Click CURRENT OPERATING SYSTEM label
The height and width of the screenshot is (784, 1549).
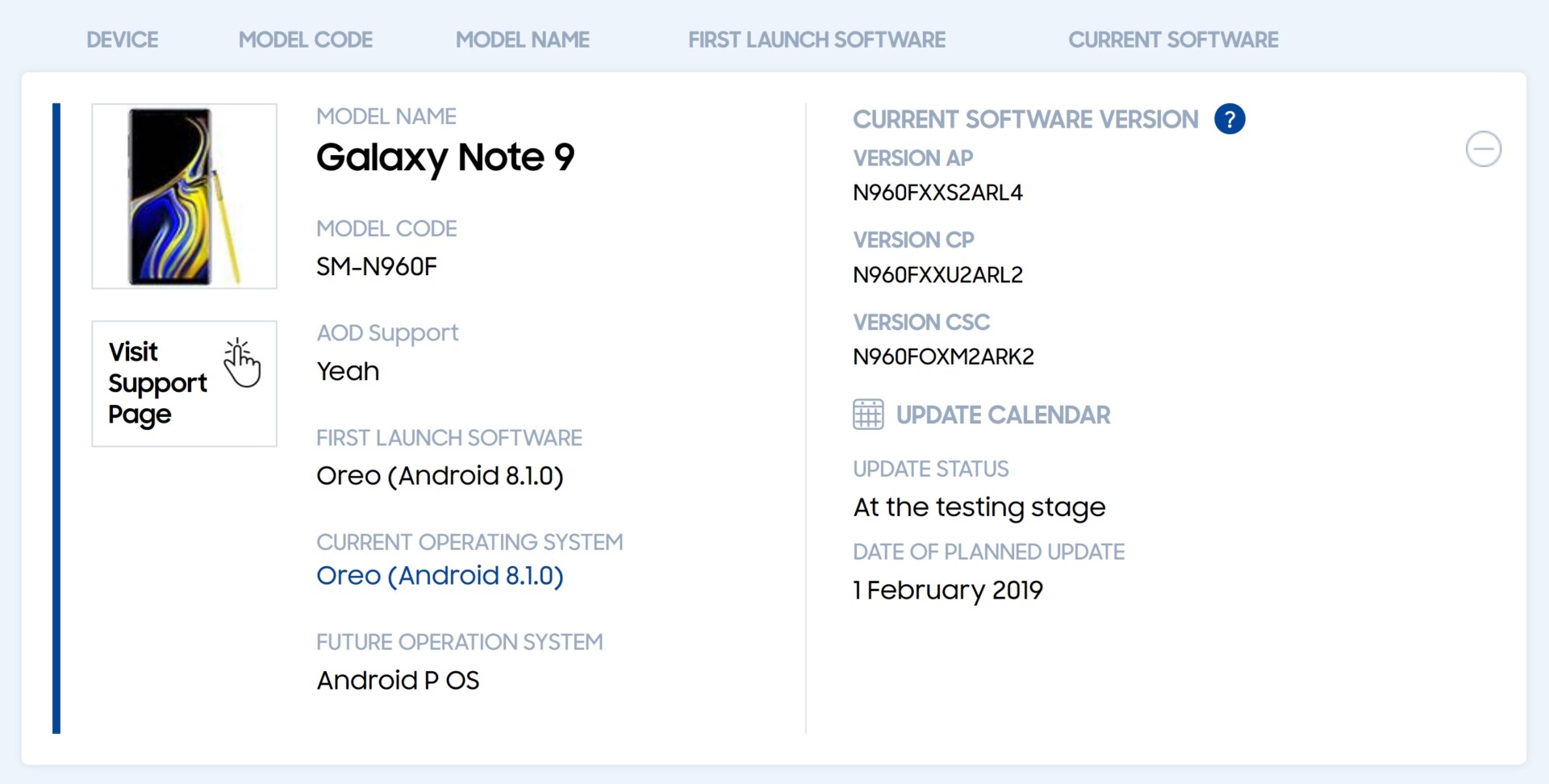pyautogui.click(x=470, y=542)
